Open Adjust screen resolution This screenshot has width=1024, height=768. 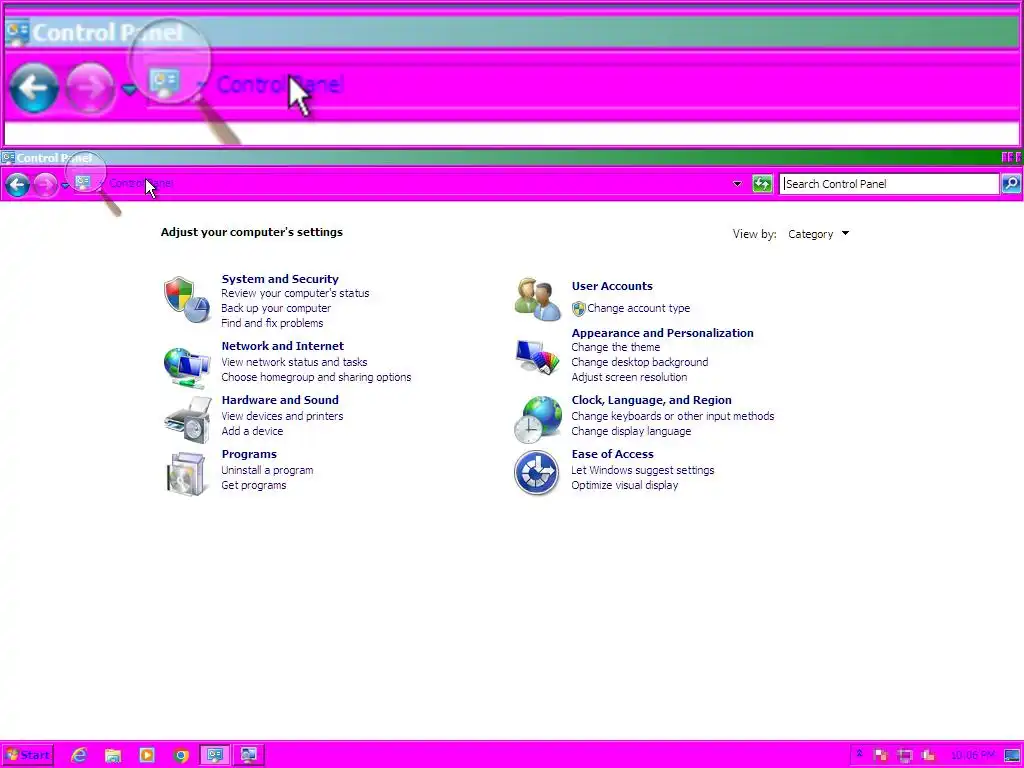[x=629, y=377]
